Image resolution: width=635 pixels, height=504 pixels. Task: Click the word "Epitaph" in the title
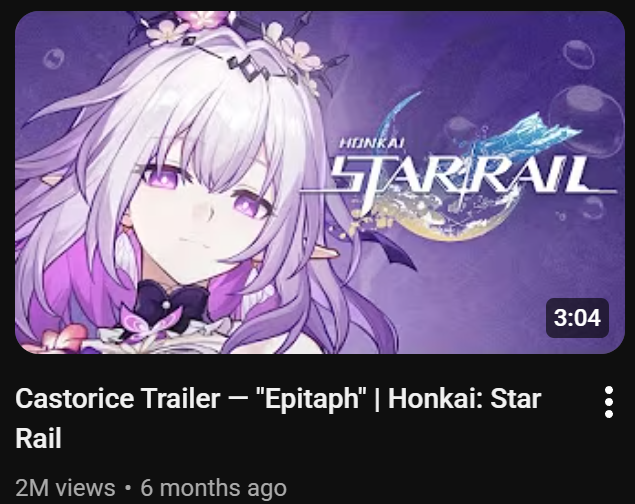(311, 399)
